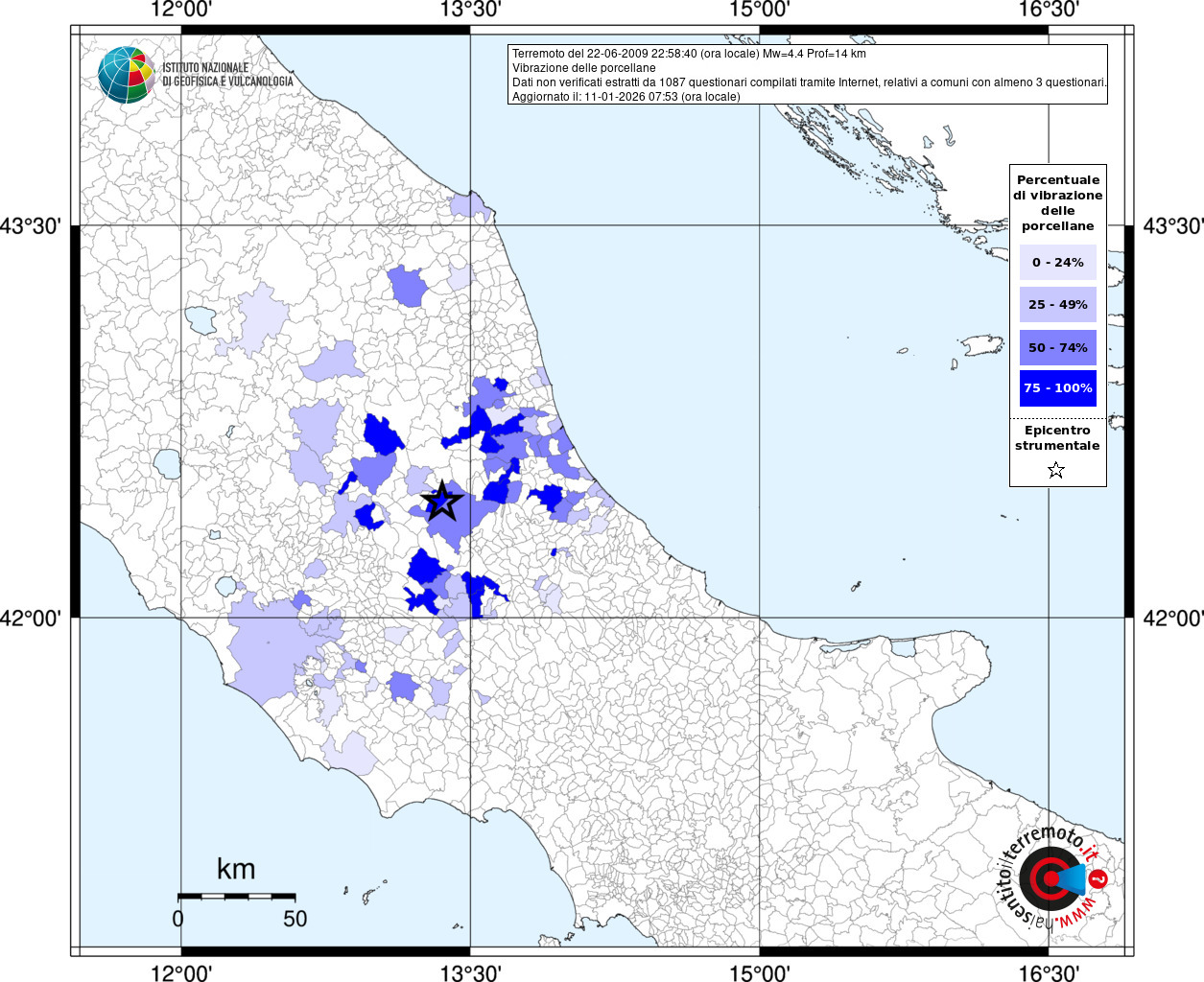Click the 'Dati non verificati' questionnaire line
Screen dimensions: 1204x982
pos(810,82)
